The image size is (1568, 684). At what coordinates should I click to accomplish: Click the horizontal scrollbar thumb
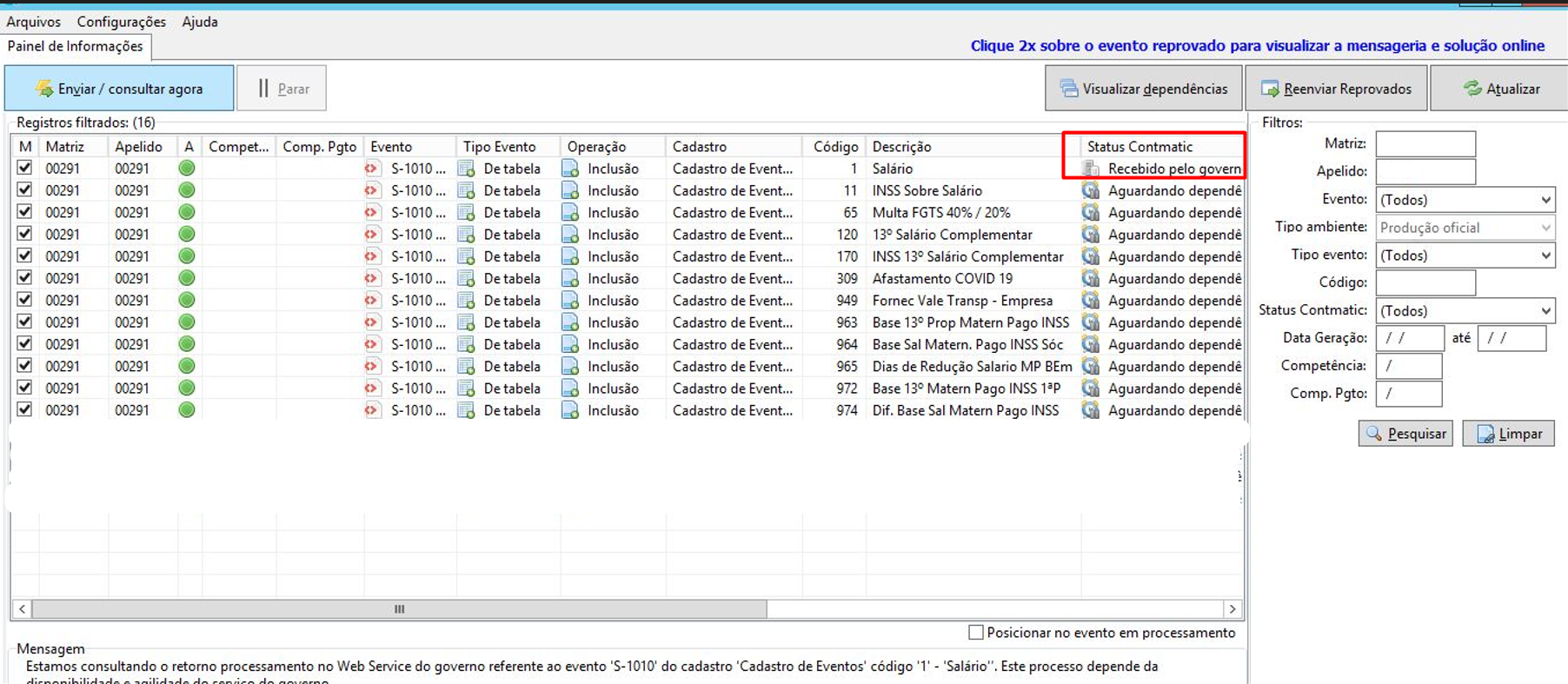coord(399,609)
